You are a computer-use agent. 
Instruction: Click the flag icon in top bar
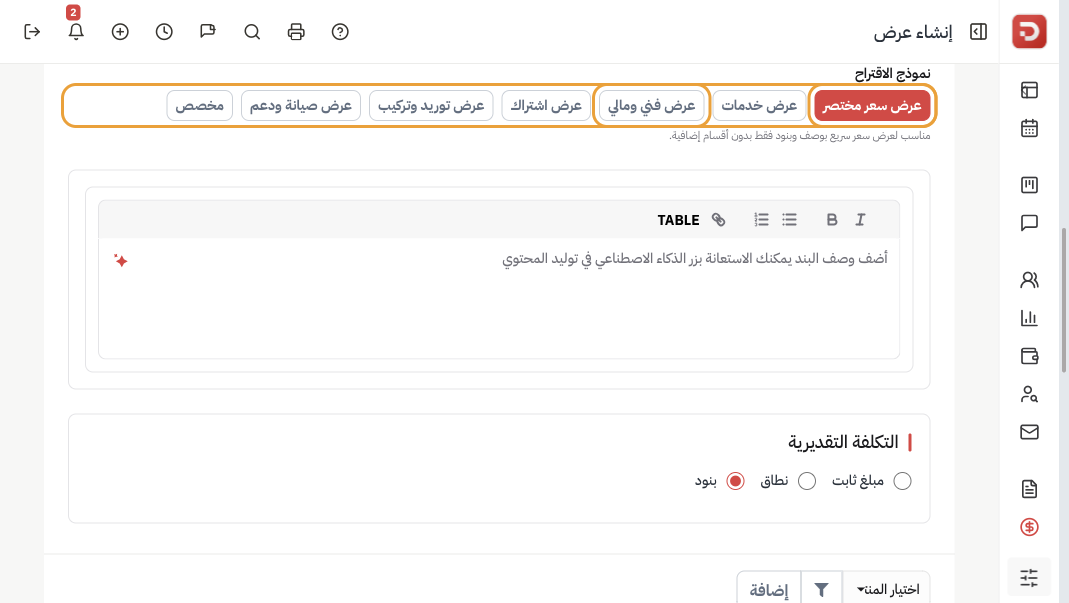coord(208,32)
